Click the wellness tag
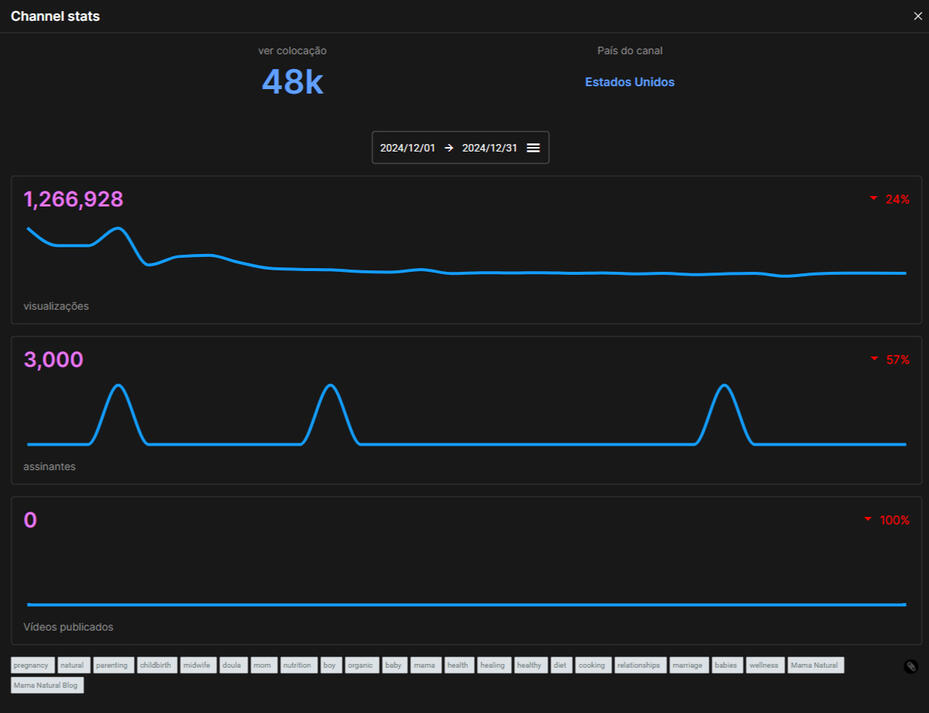Image resolution: width=929 pixels, height=713 pixels. pos(765,665)
